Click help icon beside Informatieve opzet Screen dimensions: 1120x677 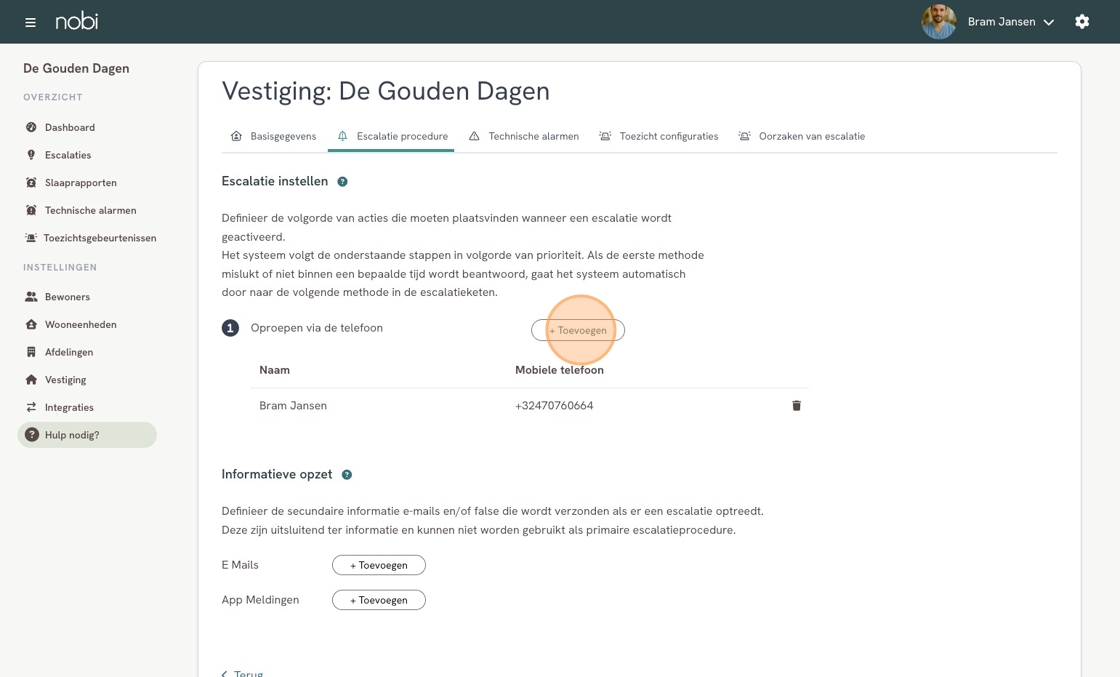pyautogui.click(x=347, y=475)
